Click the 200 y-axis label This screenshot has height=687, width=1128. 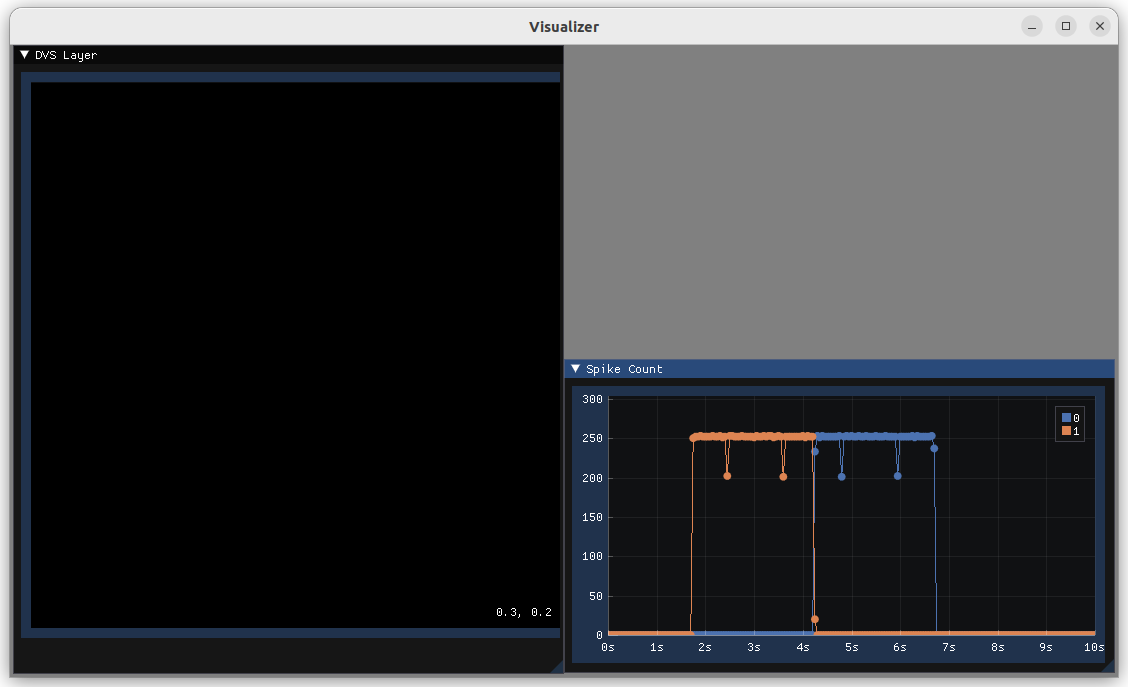coord(592,478)
